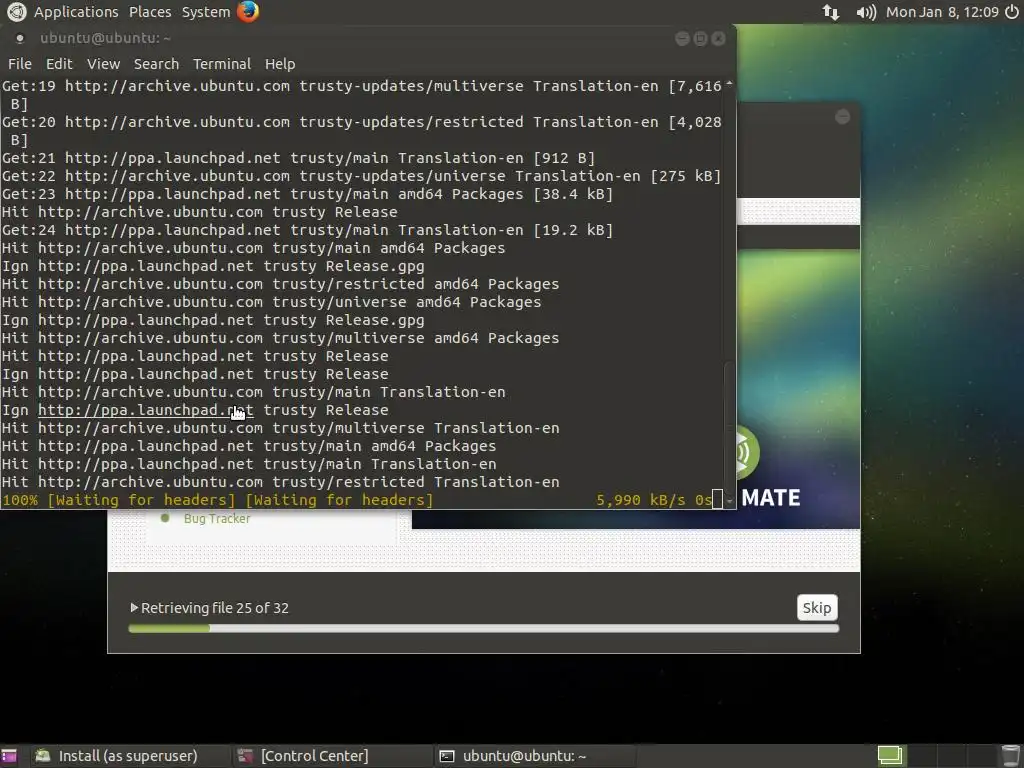Close the terminal window
Screen dimensions: 1024x768
718,39
